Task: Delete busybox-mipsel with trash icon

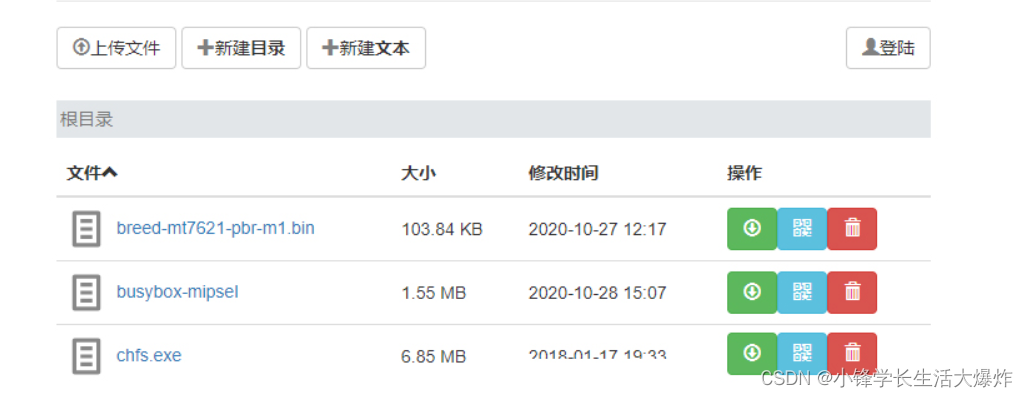Action: pyautogui.click(x=852, y=292)
